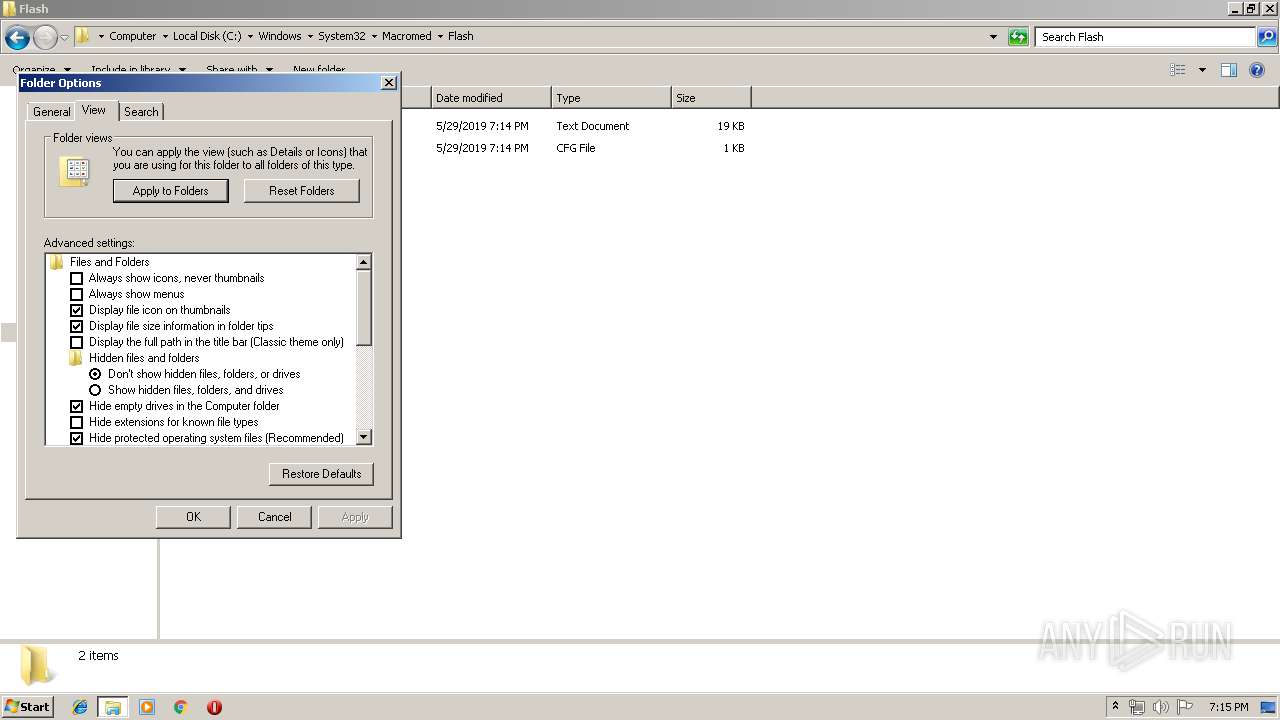The height and width of the screenshot is (720, 1280).
Task: Uncheck Hide protected operating system files
Action: coord(76,438)
